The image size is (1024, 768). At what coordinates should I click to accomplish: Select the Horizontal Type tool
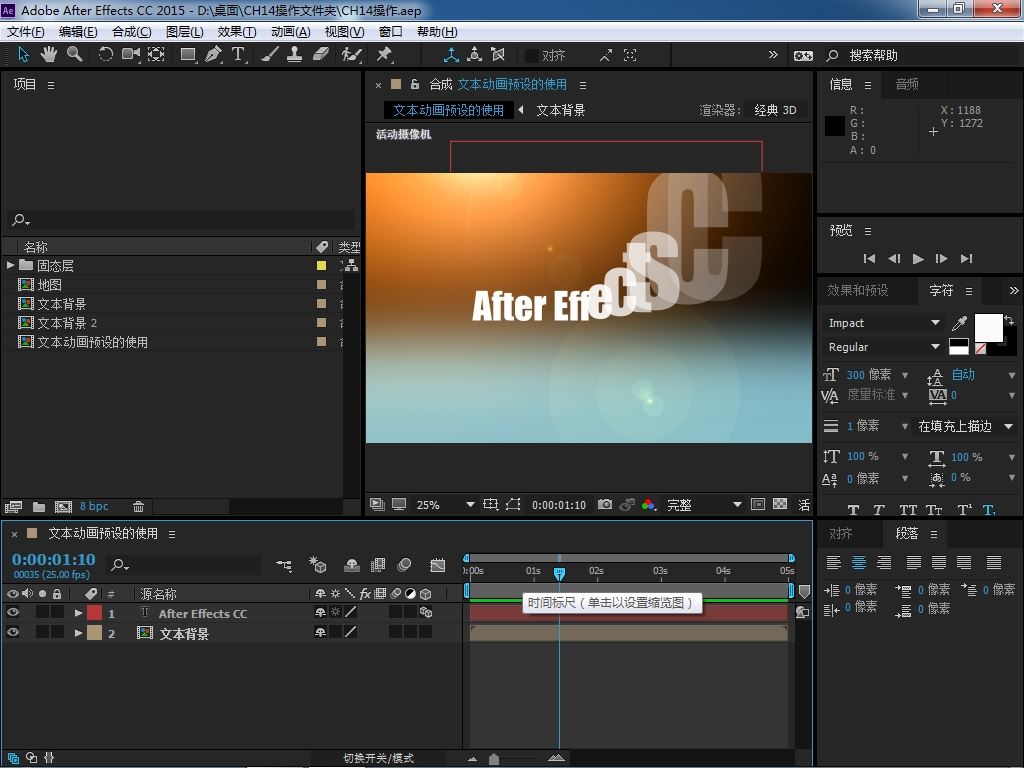pos(238,55)
